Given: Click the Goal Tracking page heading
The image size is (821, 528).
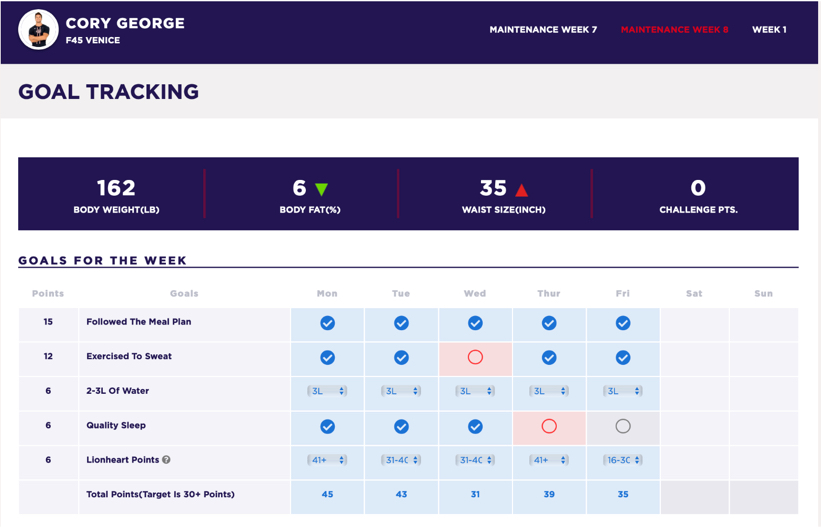Looking at the screenshot, I should [x=108, y=92].
